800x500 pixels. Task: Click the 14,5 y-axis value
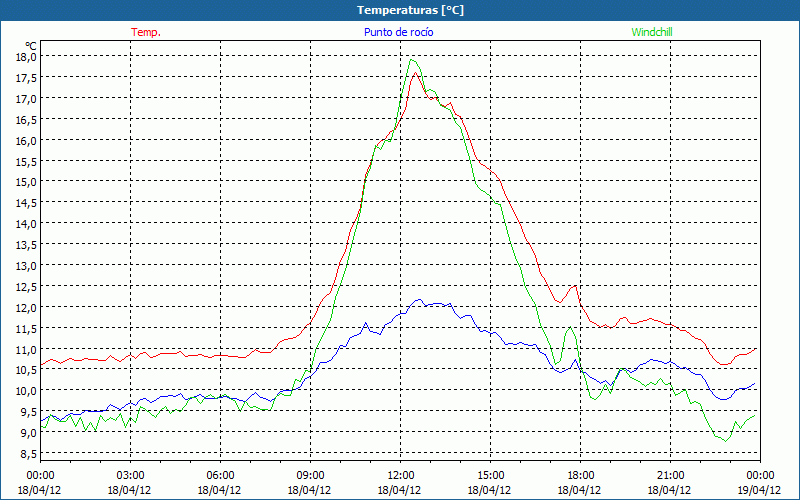pyautogui.click(x=28, y=203)
